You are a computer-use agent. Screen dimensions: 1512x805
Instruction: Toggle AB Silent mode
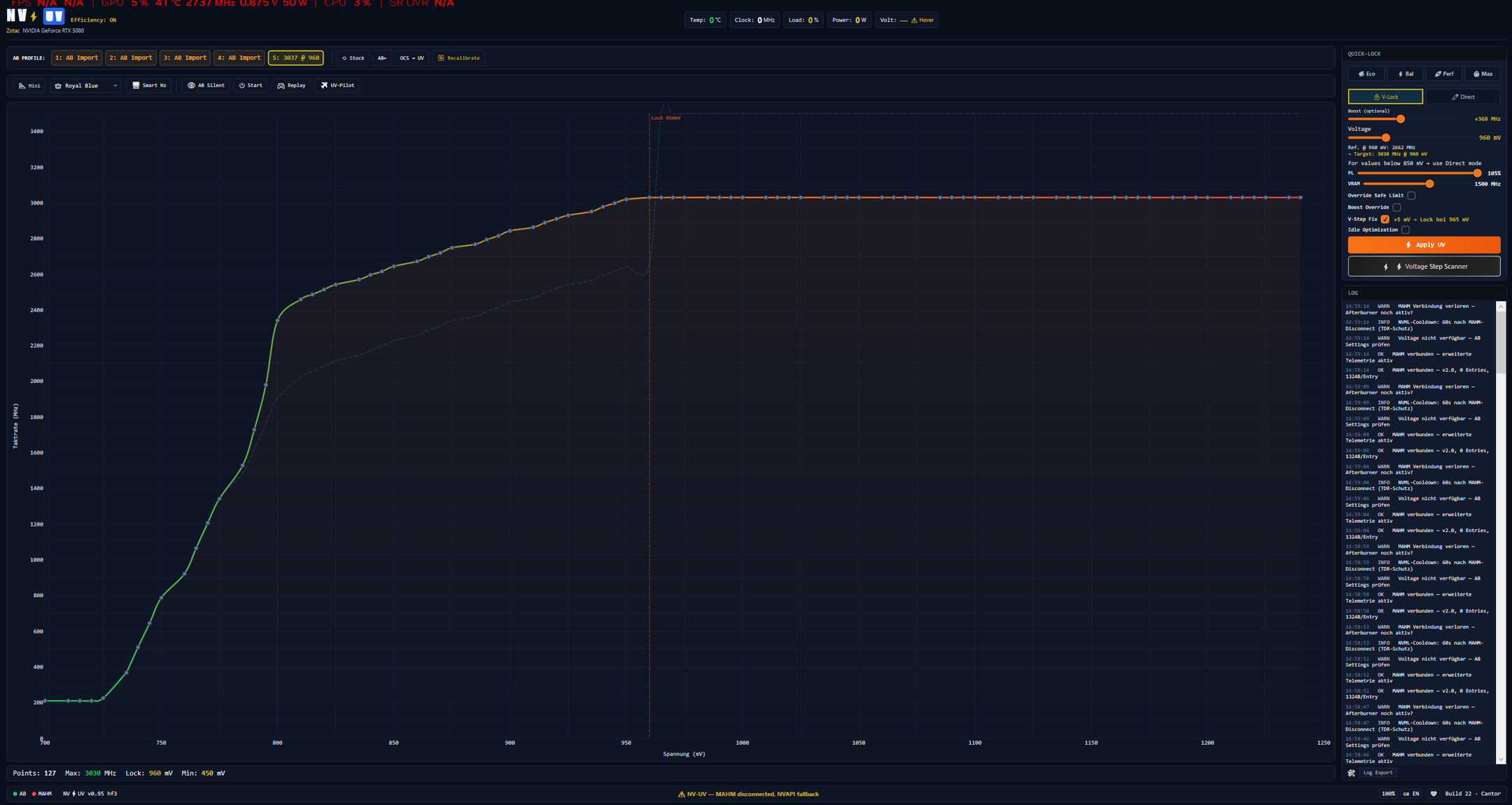206,85
